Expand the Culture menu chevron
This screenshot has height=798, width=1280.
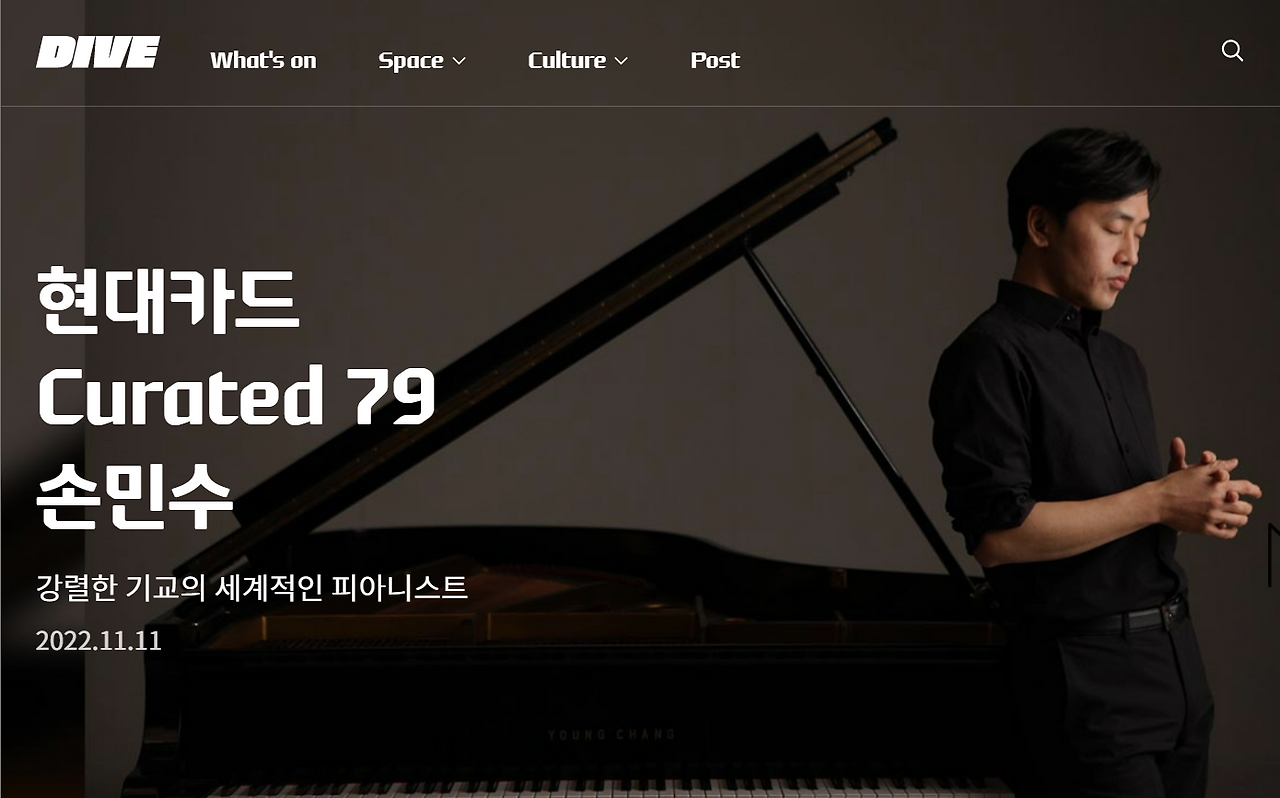[621, 61]
